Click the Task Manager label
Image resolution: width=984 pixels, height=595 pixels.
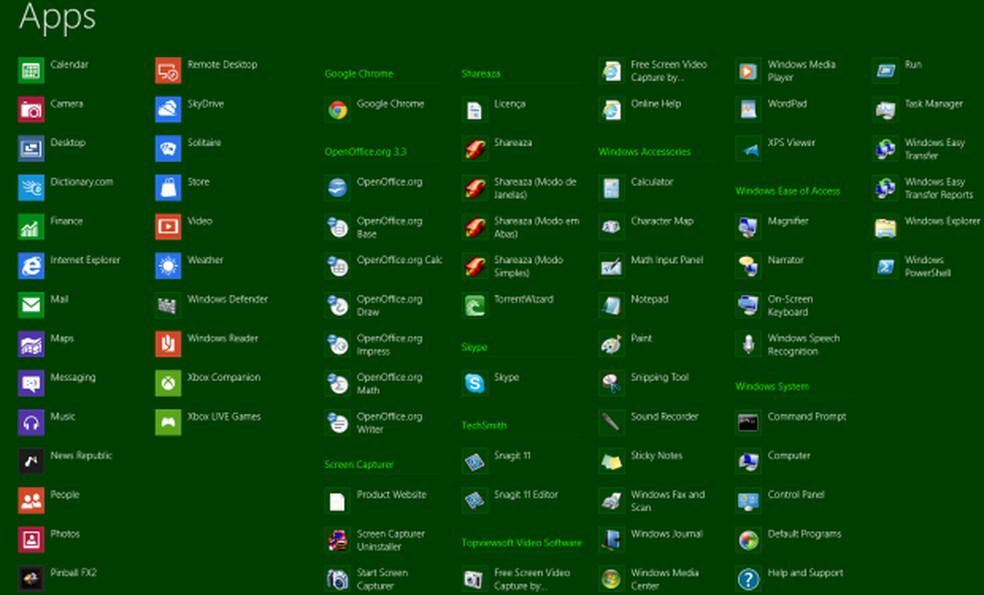(x=933, y=104)
